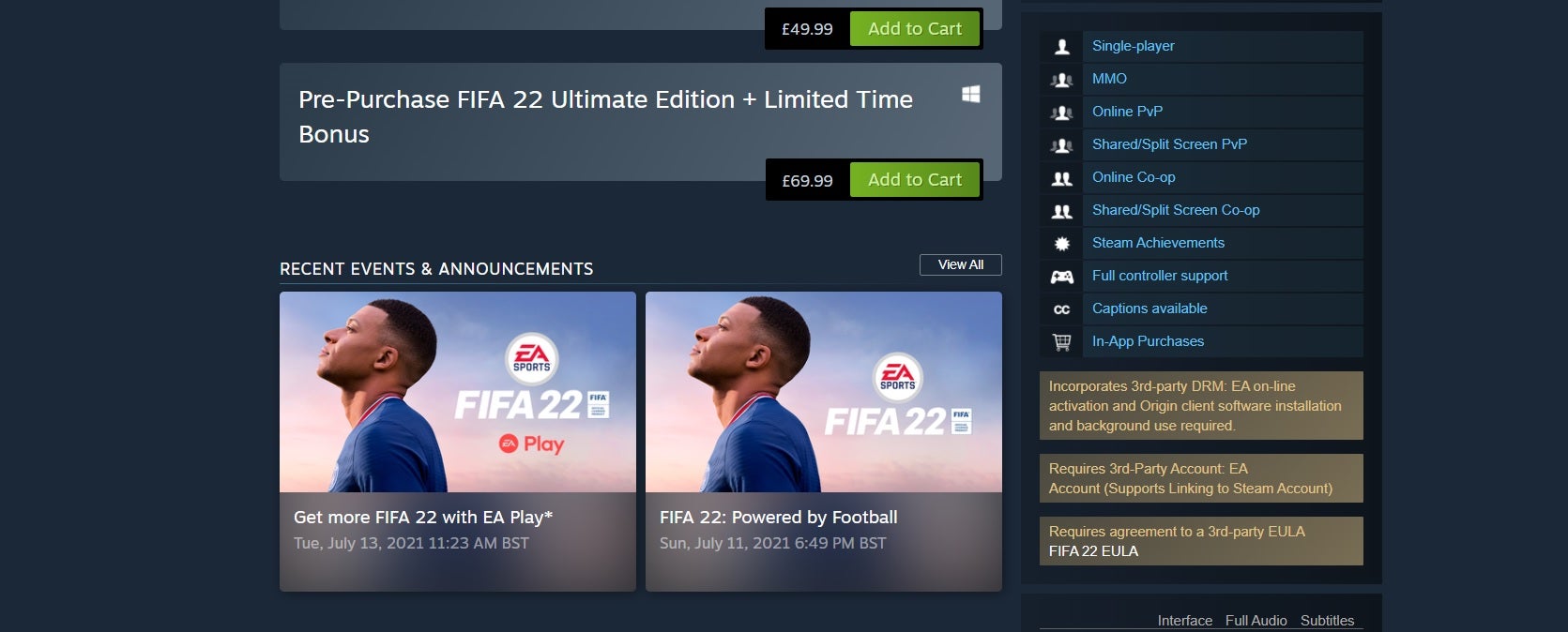Click the Captions available CC icon
This screenshot has width=1568, height=632.
(1061, 309)
